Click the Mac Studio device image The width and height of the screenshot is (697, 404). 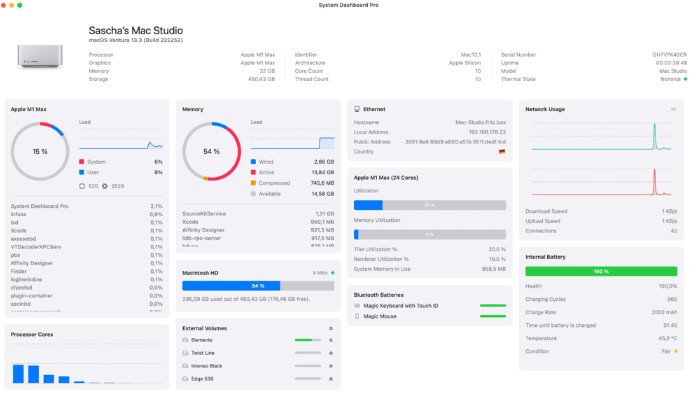pos(40,56)
